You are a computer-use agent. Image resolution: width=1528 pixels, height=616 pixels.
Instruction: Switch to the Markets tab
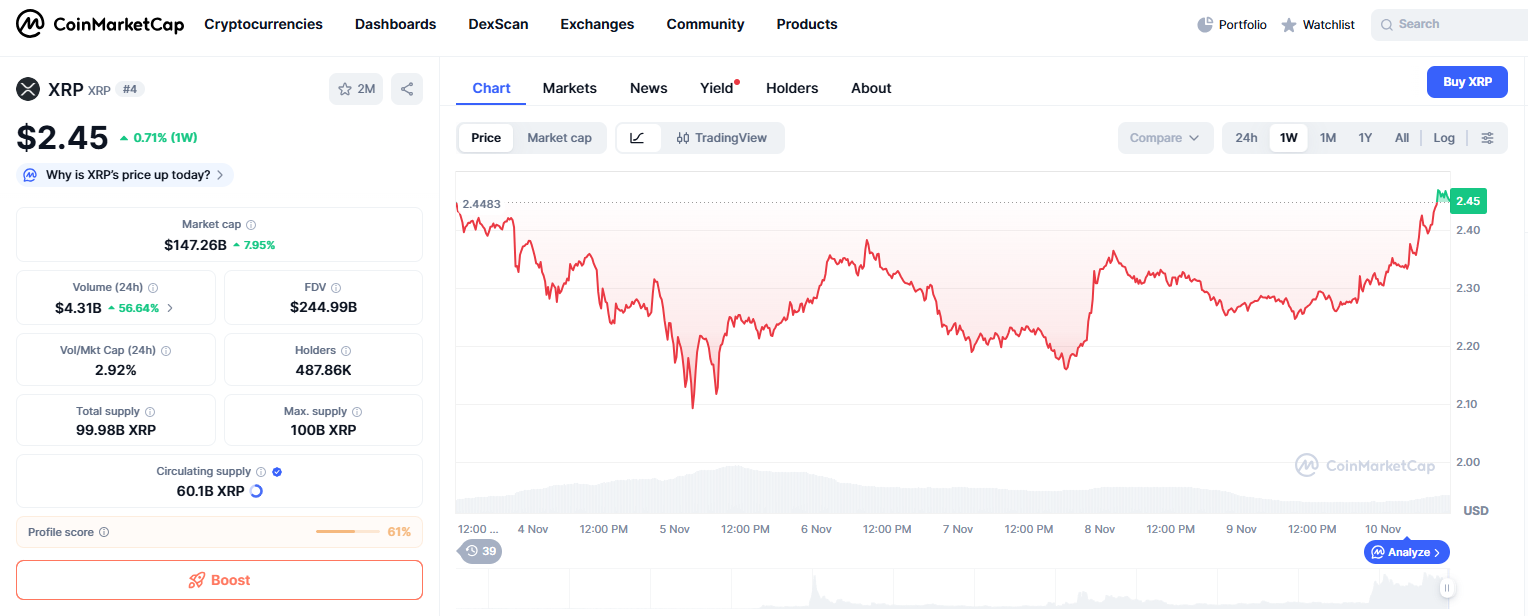click(569, 88)
